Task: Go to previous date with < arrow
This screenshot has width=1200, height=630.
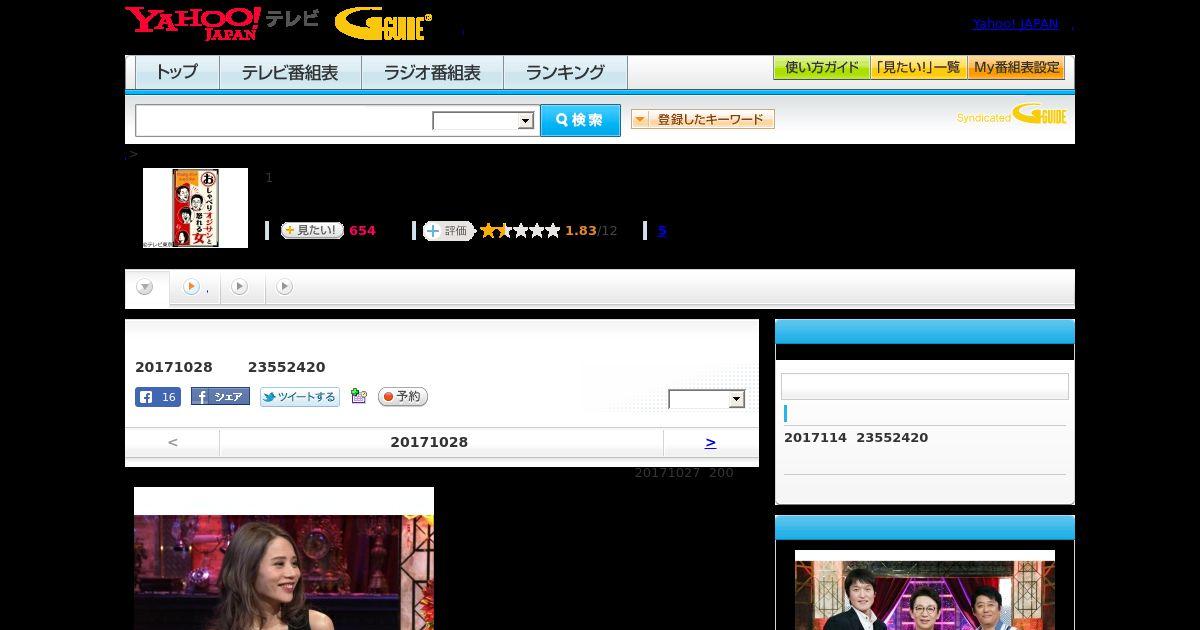Action: [173, 442]
